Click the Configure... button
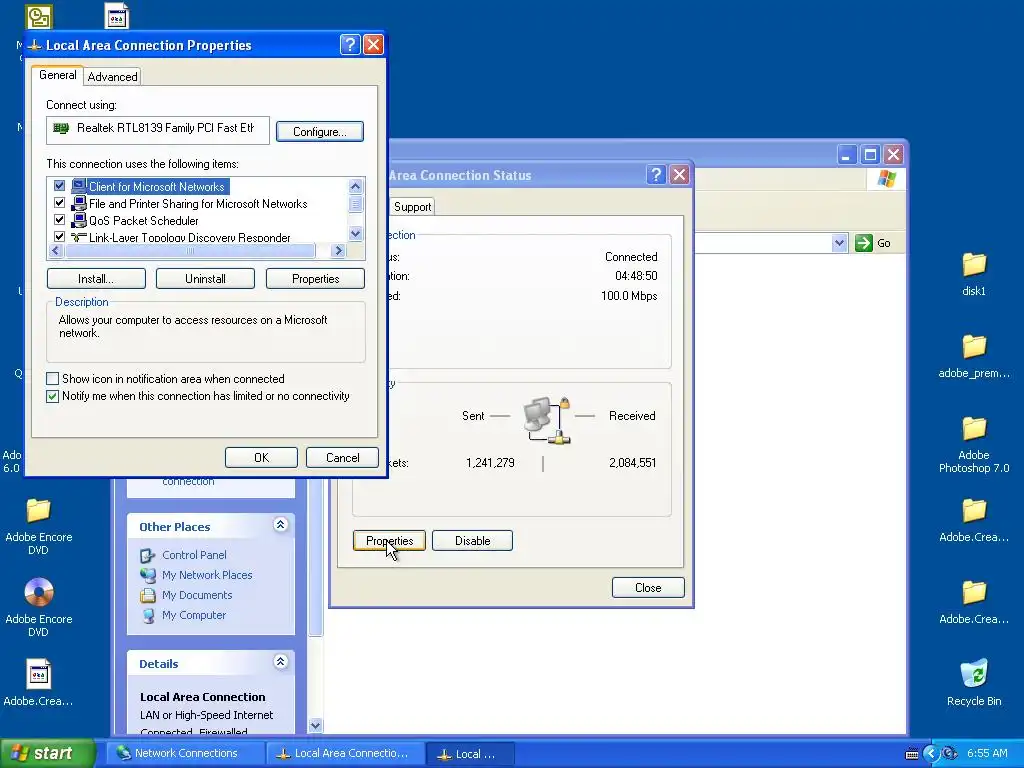Viewport: 1024px width, 768px height. click(319, 131)
